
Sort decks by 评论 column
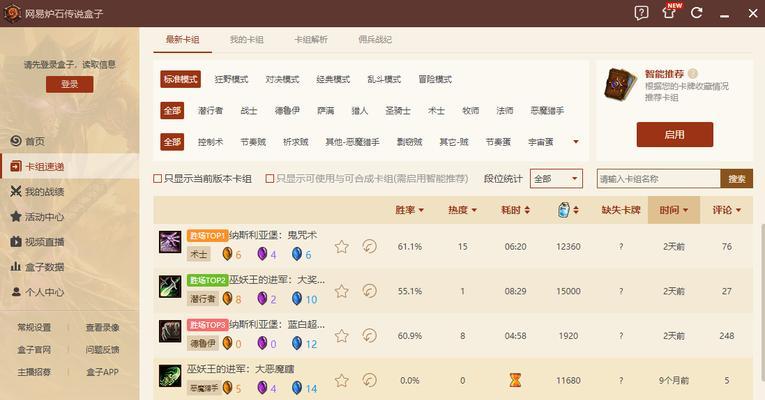click(x=726, y=210)
